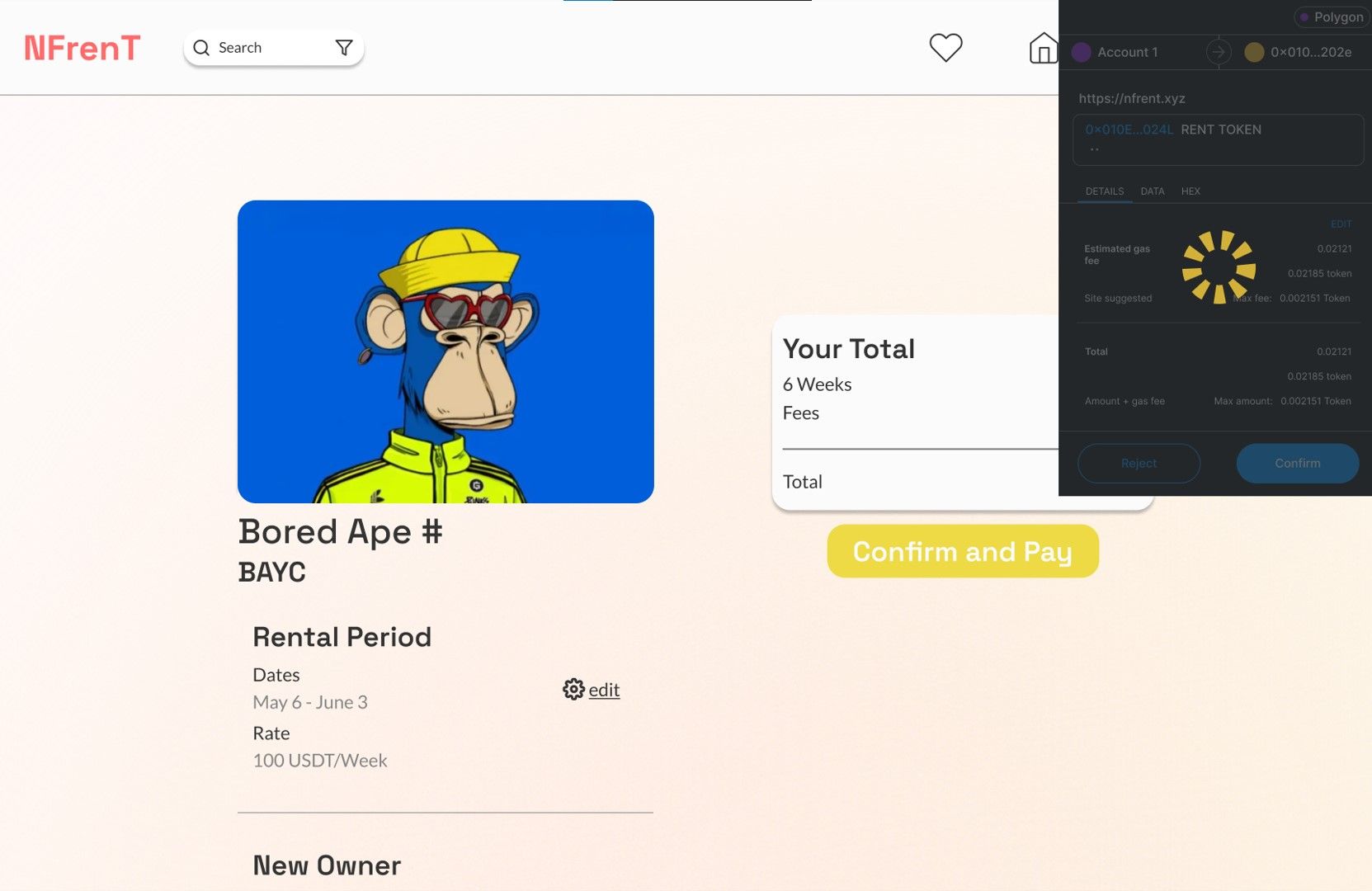This screenshot has width=1372, height=891.
Task: Click the New Owner heading
Action: point(327,865)
